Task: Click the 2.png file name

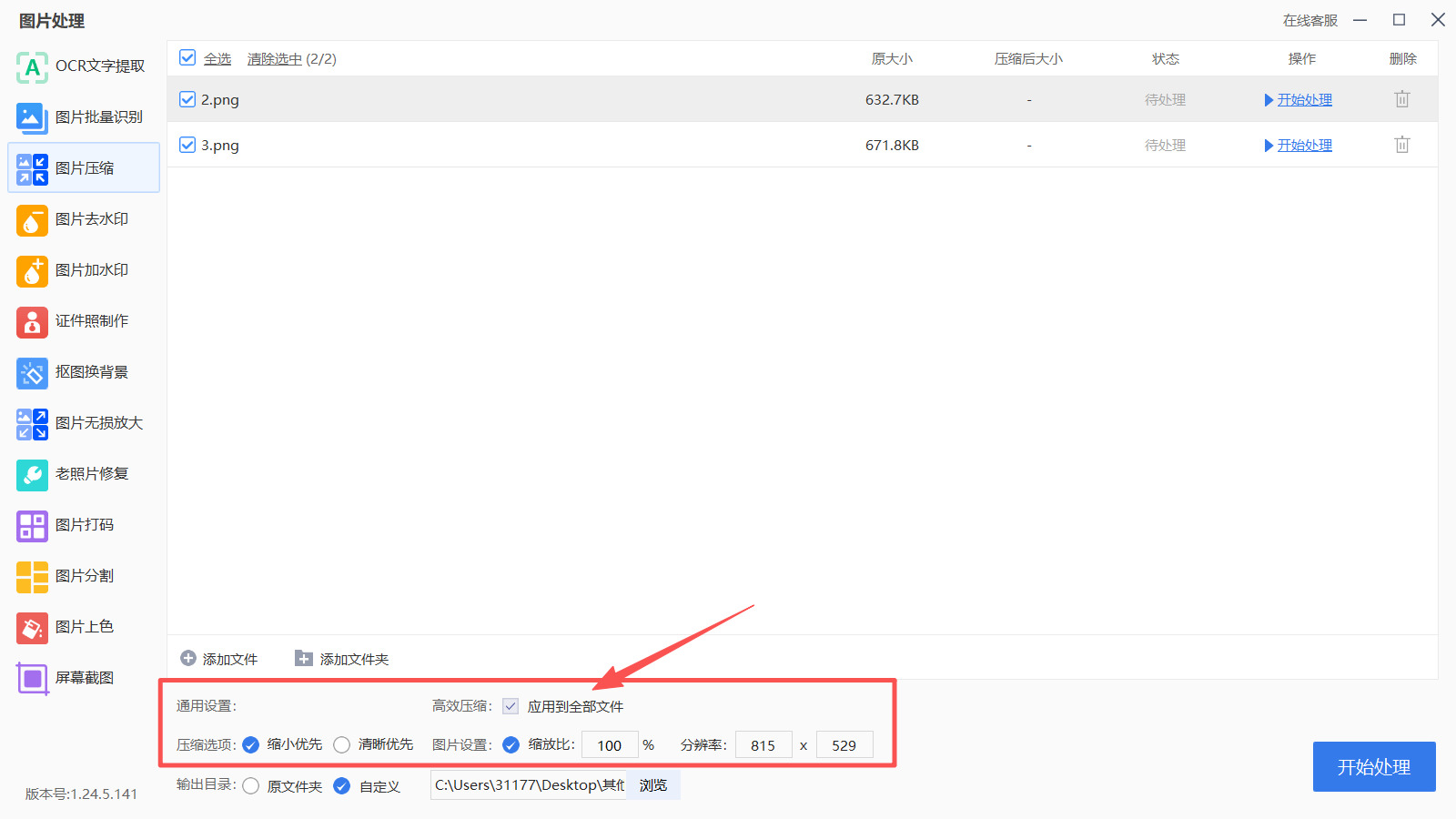Action: pyautogui.click(x=220, y=100)
